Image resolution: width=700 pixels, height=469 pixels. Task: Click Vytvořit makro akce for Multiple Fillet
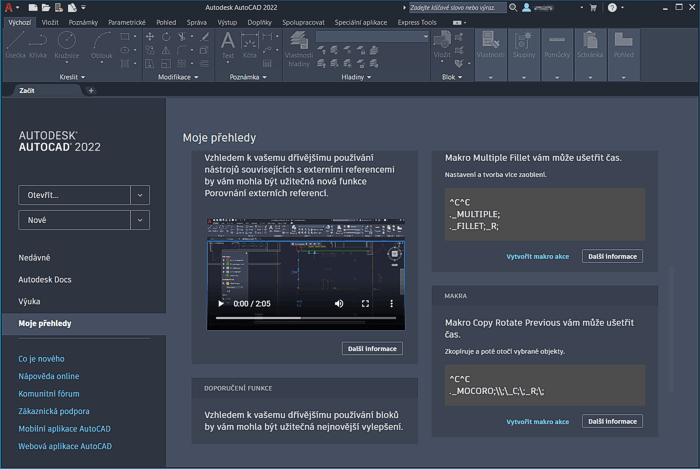click(x=538, y=256)
